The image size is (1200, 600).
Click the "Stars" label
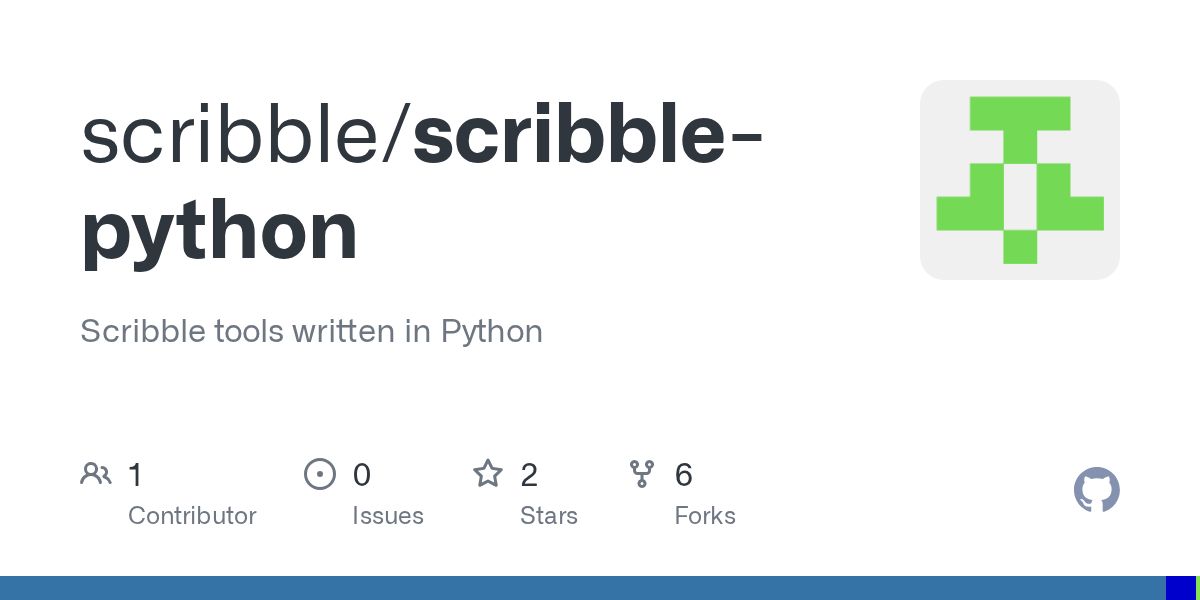549,516
